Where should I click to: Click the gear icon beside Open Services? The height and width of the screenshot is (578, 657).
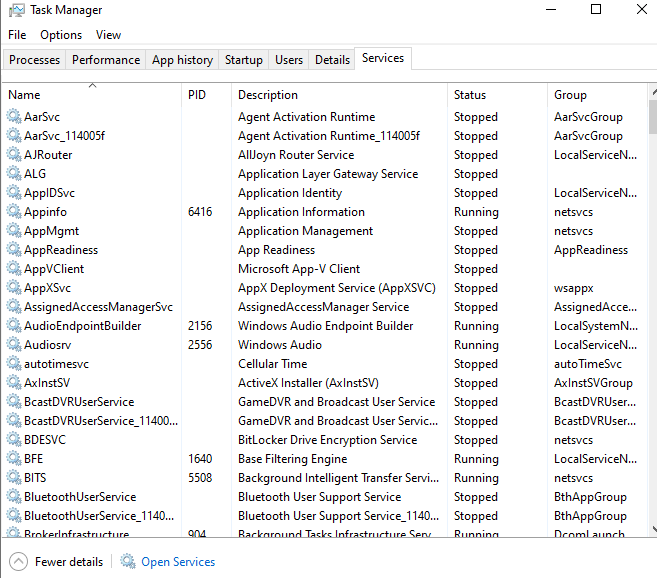128,561
